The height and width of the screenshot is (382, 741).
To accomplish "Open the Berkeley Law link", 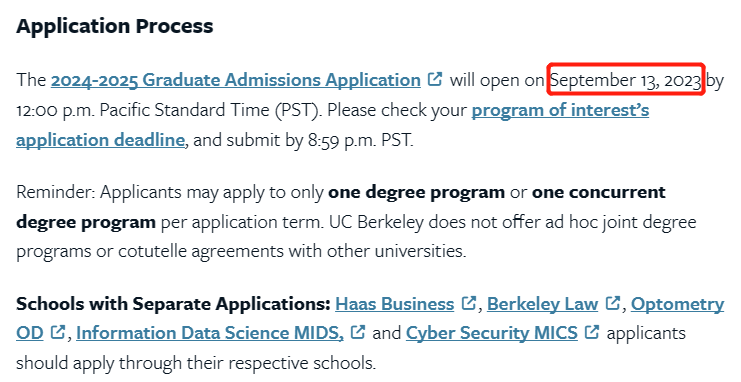I will click(x=542, y=304).
